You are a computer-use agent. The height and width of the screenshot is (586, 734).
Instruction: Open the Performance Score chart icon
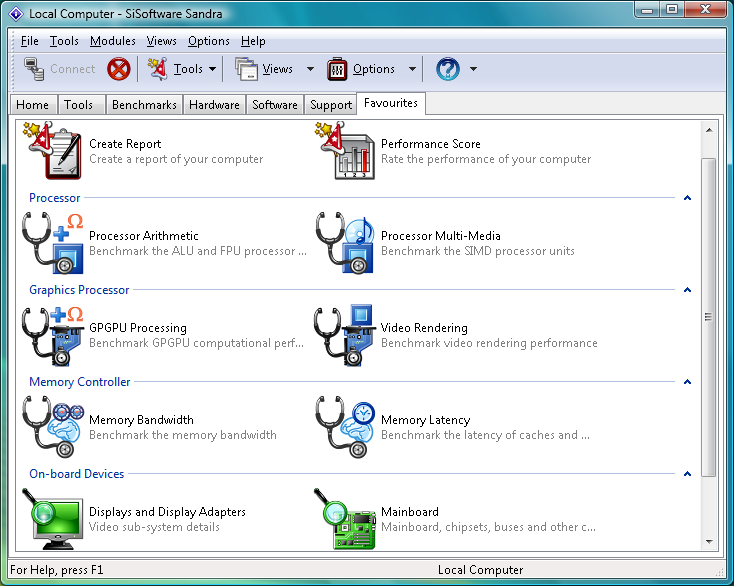(345, 151)
